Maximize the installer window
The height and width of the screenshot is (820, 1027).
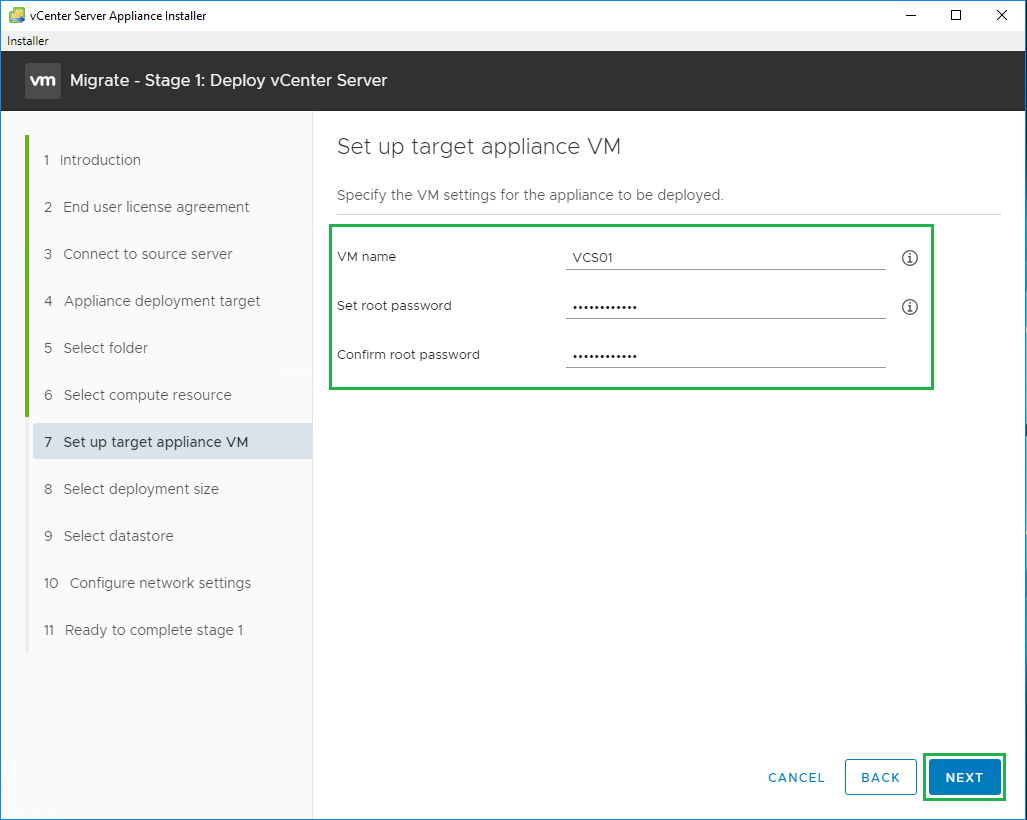pyautogui.click(x=956, y=15)
